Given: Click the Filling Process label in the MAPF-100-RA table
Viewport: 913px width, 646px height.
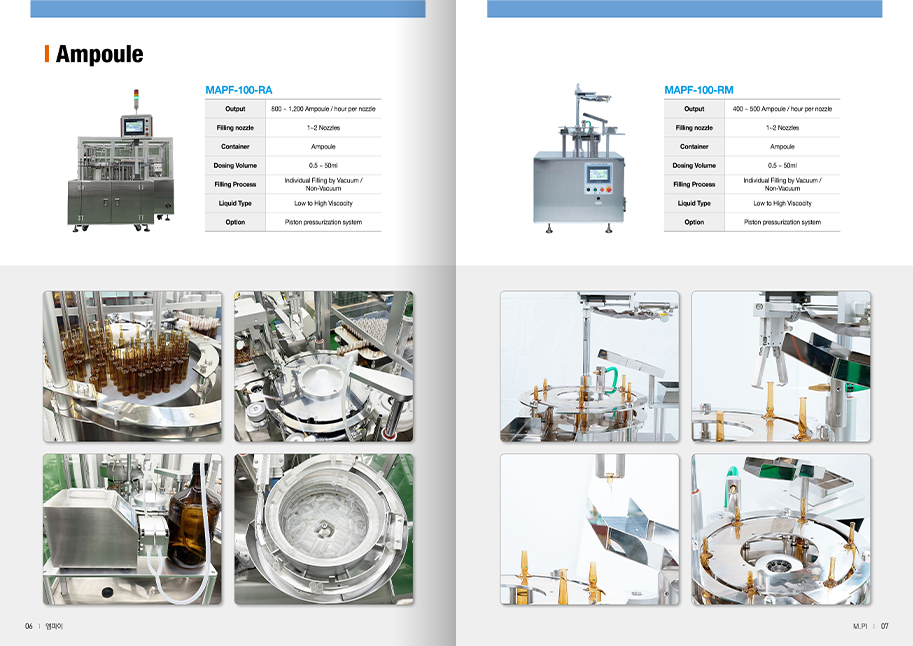Looking at the screenshot, I should 235,184.
